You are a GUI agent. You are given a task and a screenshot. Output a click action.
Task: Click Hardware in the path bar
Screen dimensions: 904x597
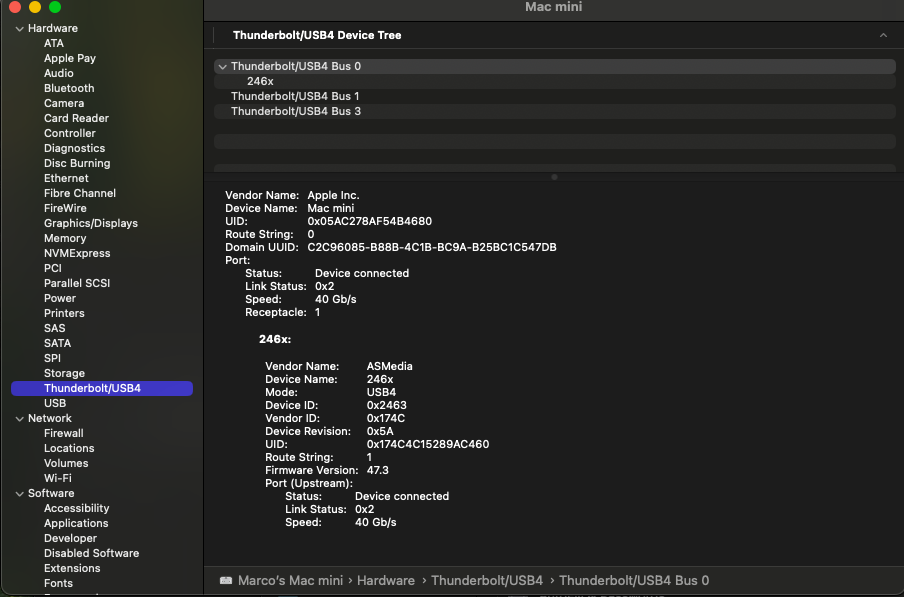point(386,580)
